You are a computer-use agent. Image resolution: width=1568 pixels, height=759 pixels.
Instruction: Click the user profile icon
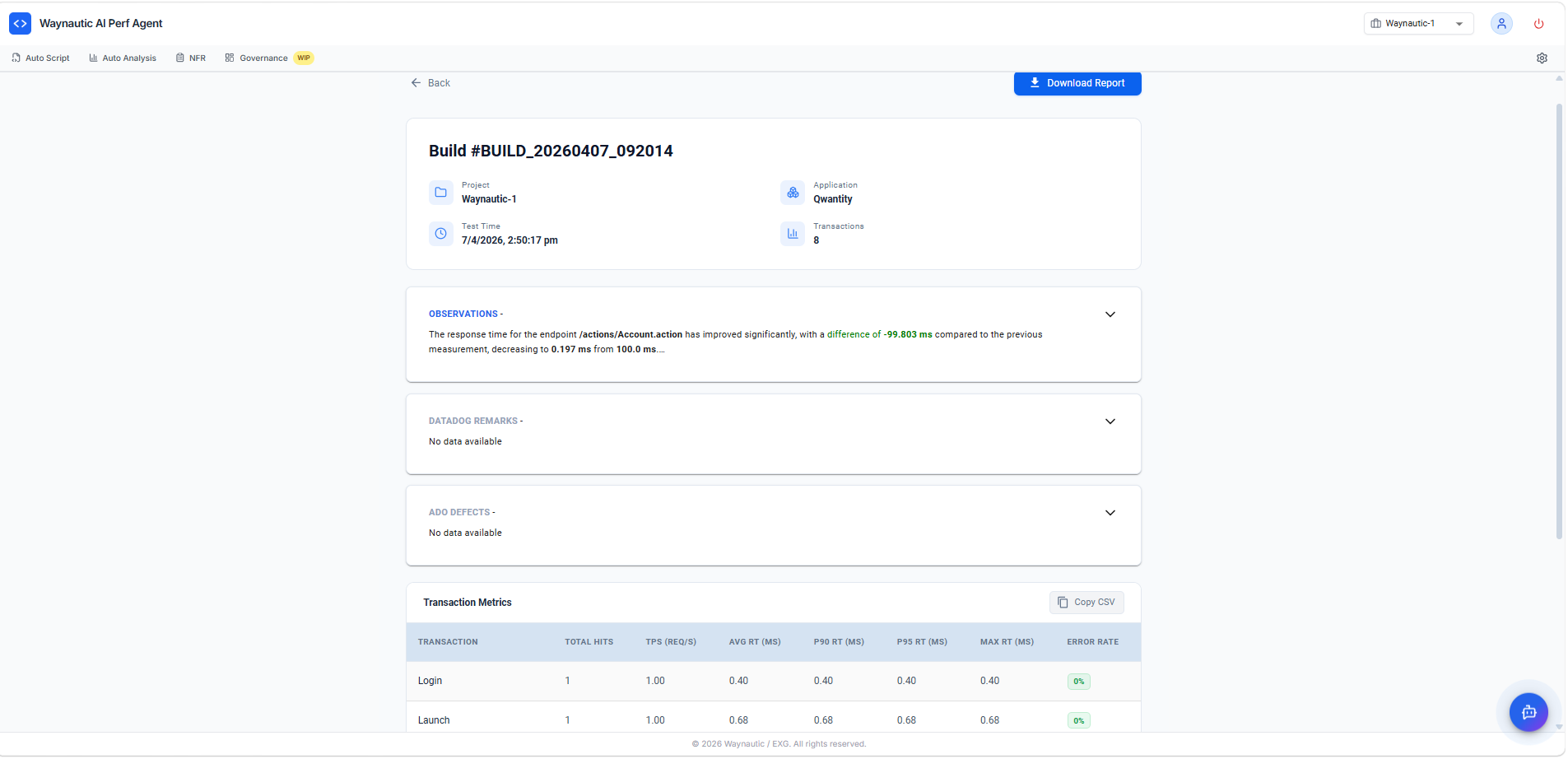tap(1501, 23)
